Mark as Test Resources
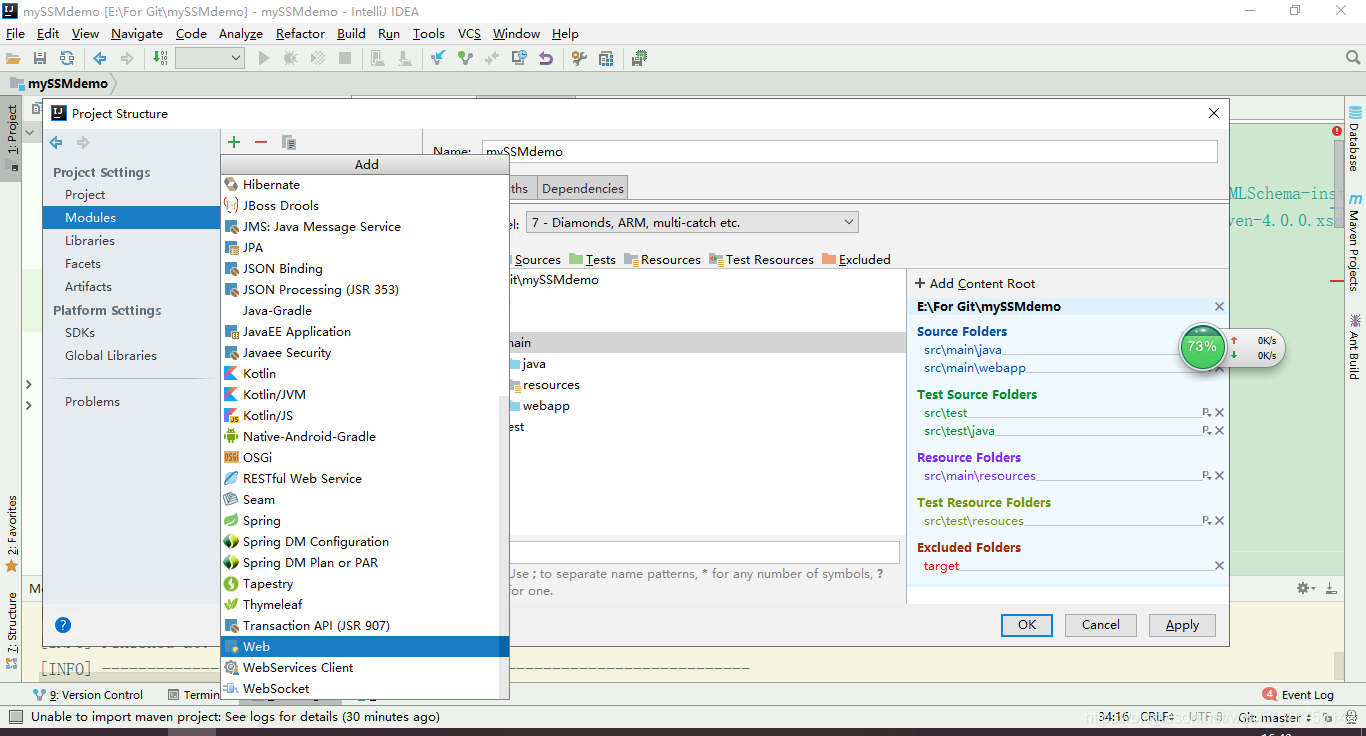Viewport: 1366px width, 736px height. tap(761, 260)
